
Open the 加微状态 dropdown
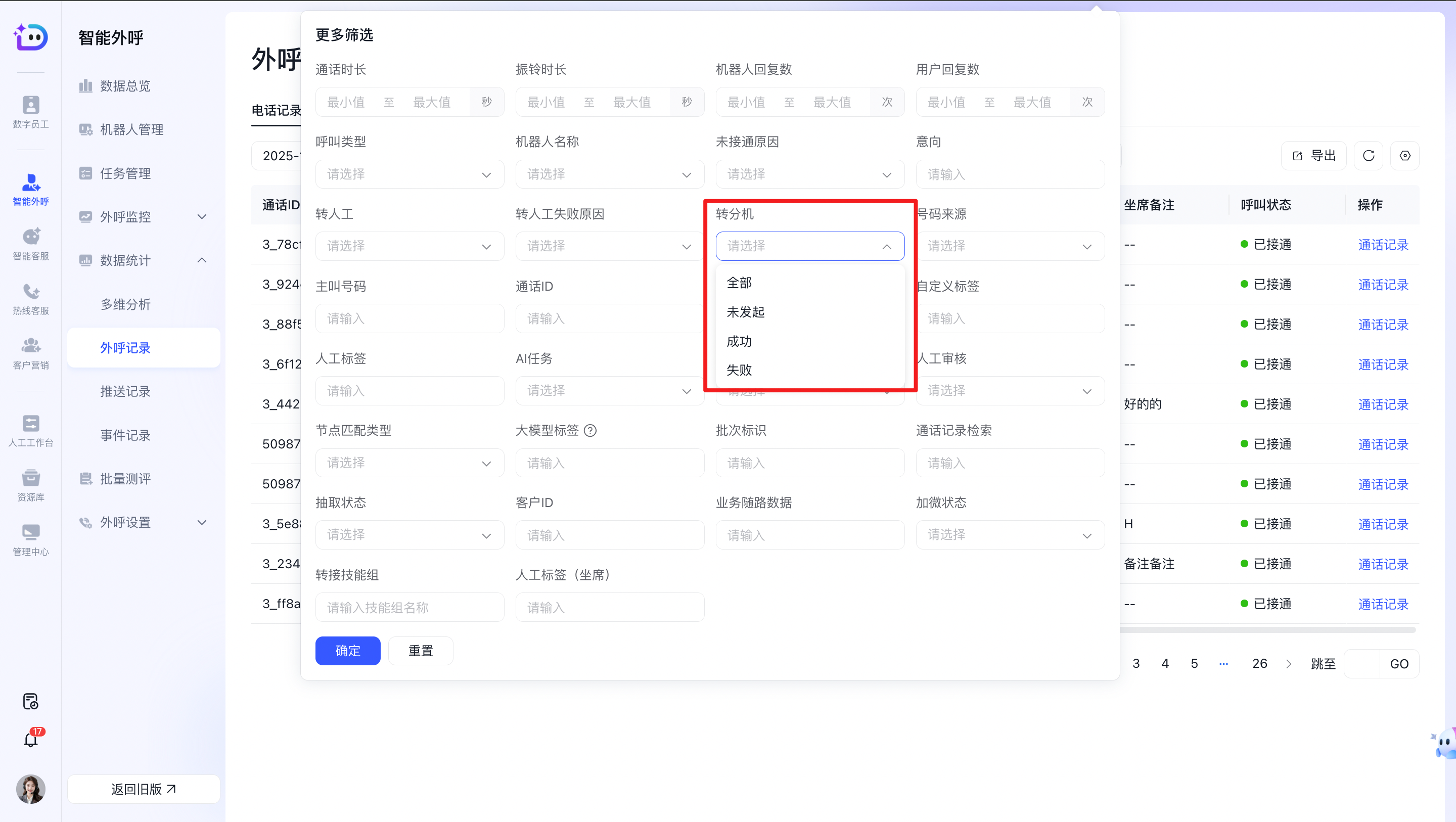click(1010, 535)
